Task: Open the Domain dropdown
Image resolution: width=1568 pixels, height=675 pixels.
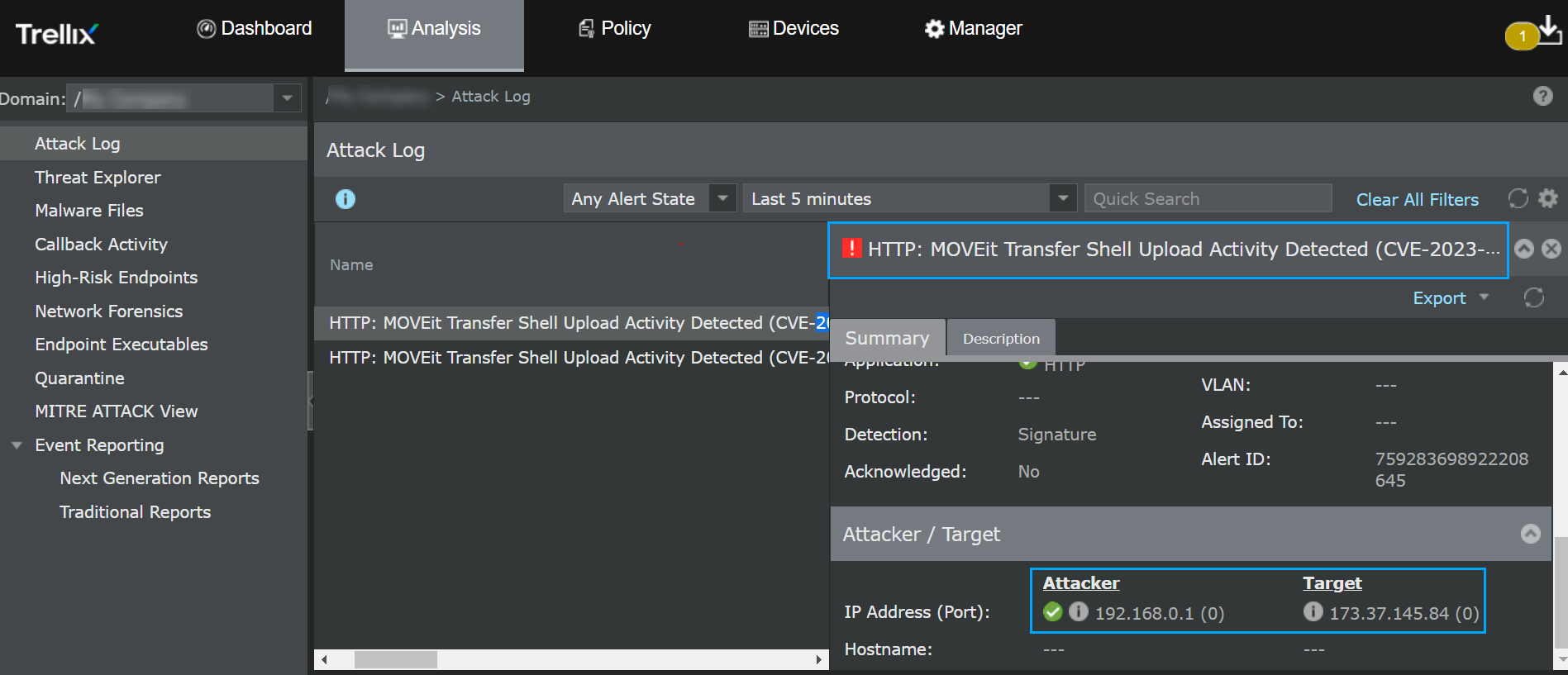Action: pyautogui.click(x=287, y=98)
